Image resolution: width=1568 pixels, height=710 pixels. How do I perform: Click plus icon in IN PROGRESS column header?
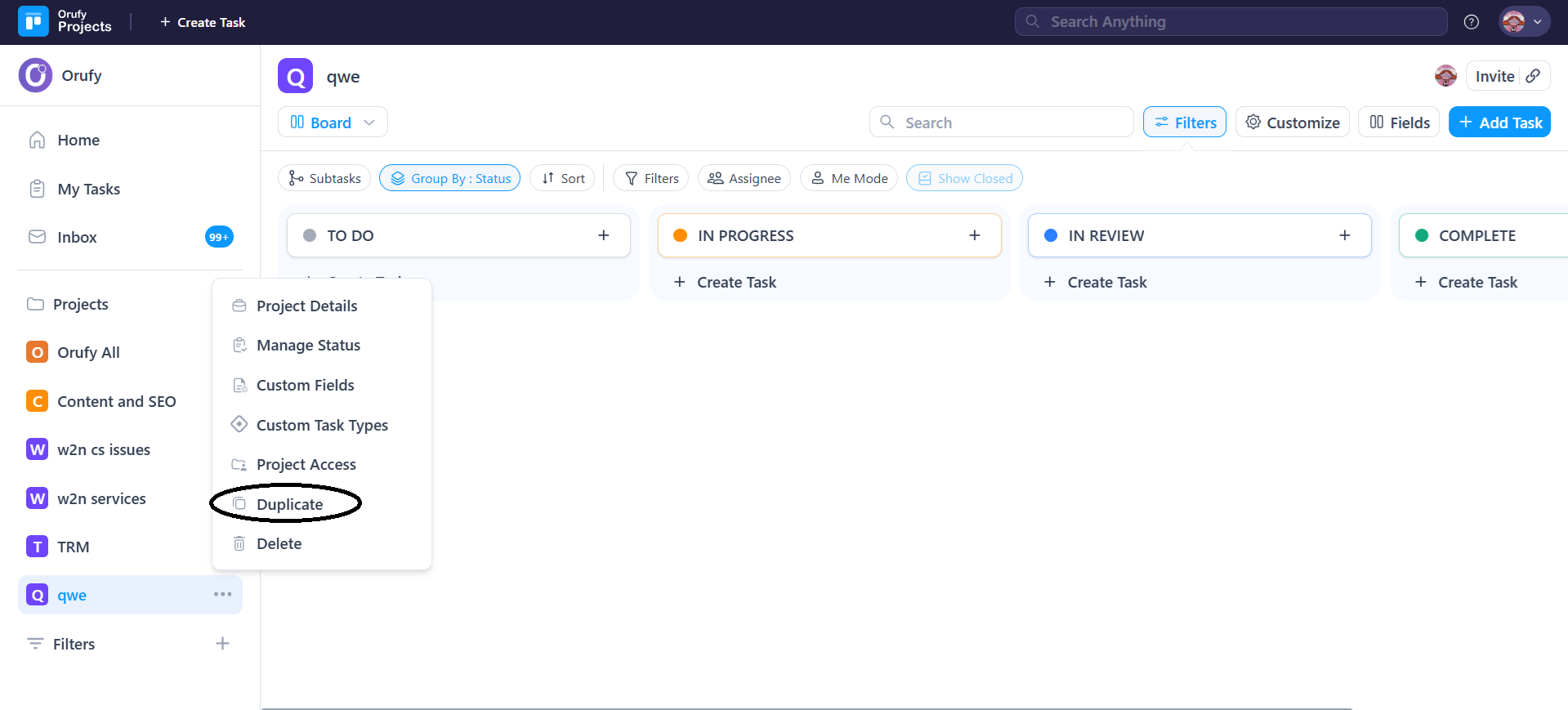click(x=974, y=235)
